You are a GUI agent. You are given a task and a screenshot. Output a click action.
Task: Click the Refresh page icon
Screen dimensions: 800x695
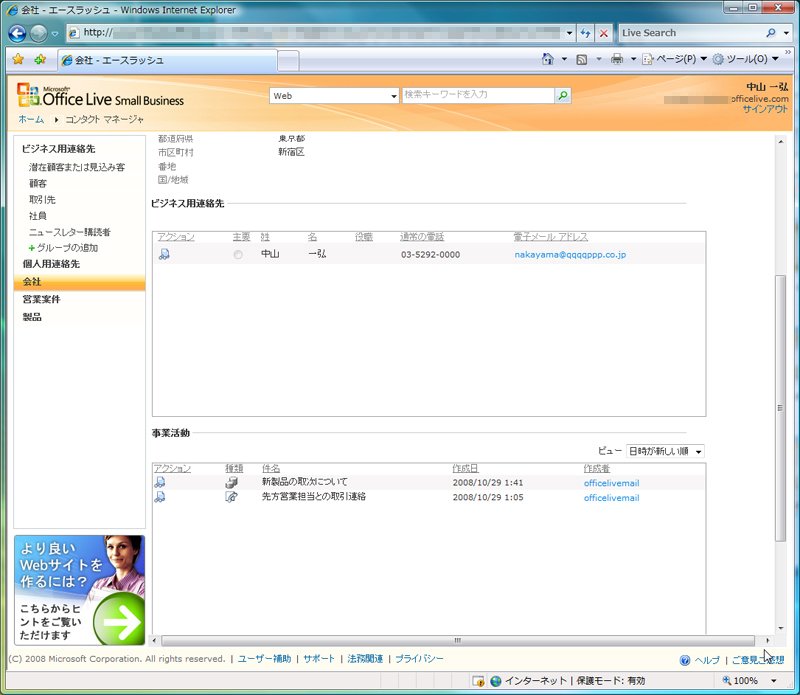pyautogui.click(x=585, y=33)
